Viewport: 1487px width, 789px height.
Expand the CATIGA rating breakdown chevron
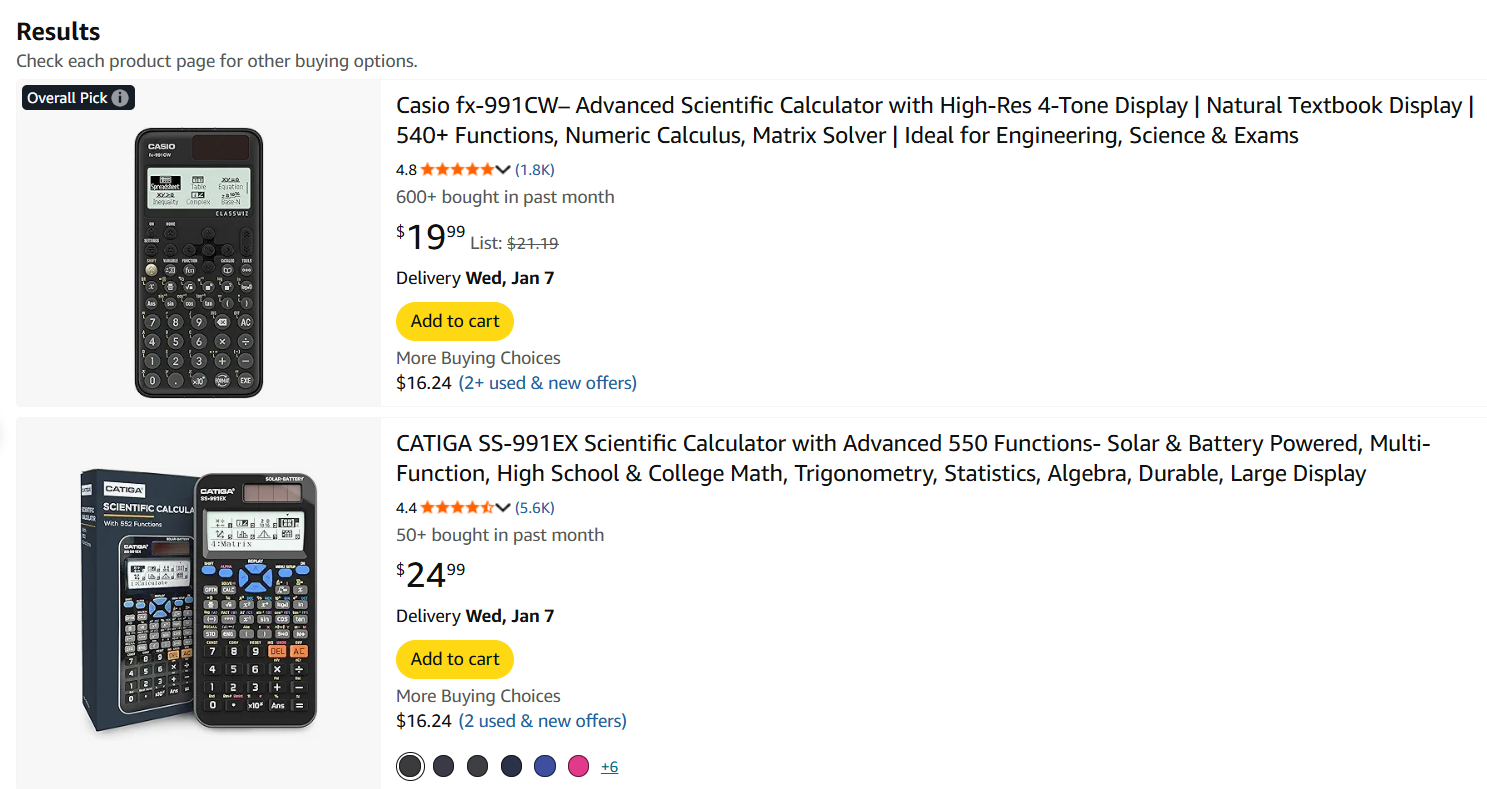pyautogui.click(x=503, y=507)
